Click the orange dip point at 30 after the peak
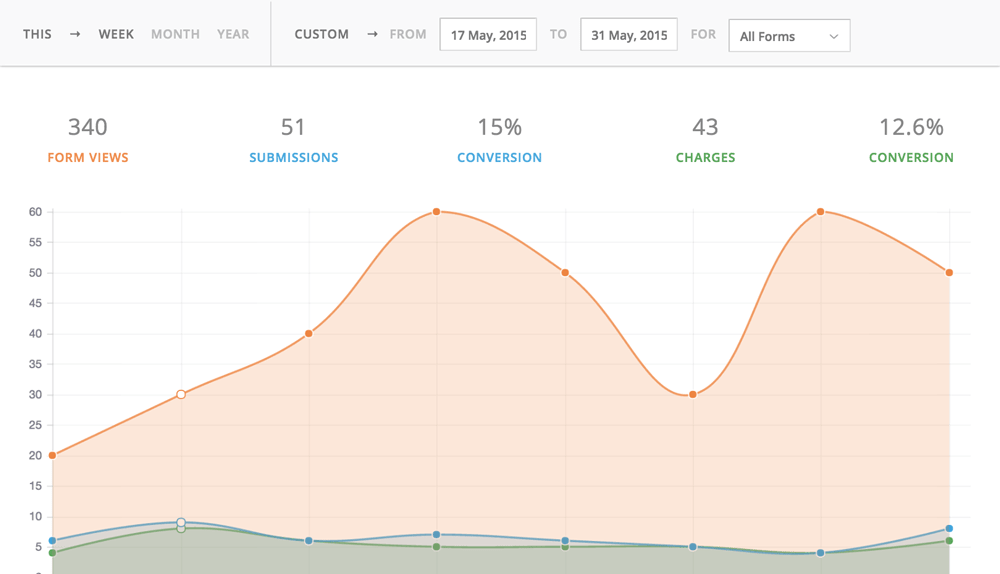This screenshot has height=574, width=1000. (x=692, y=394)
